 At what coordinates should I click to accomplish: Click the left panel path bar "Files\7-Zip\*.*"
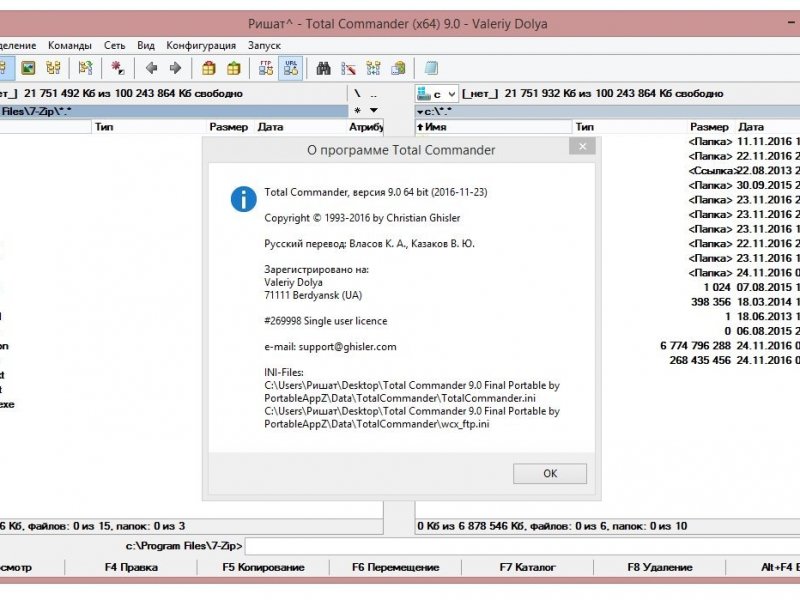coord(173,111)
